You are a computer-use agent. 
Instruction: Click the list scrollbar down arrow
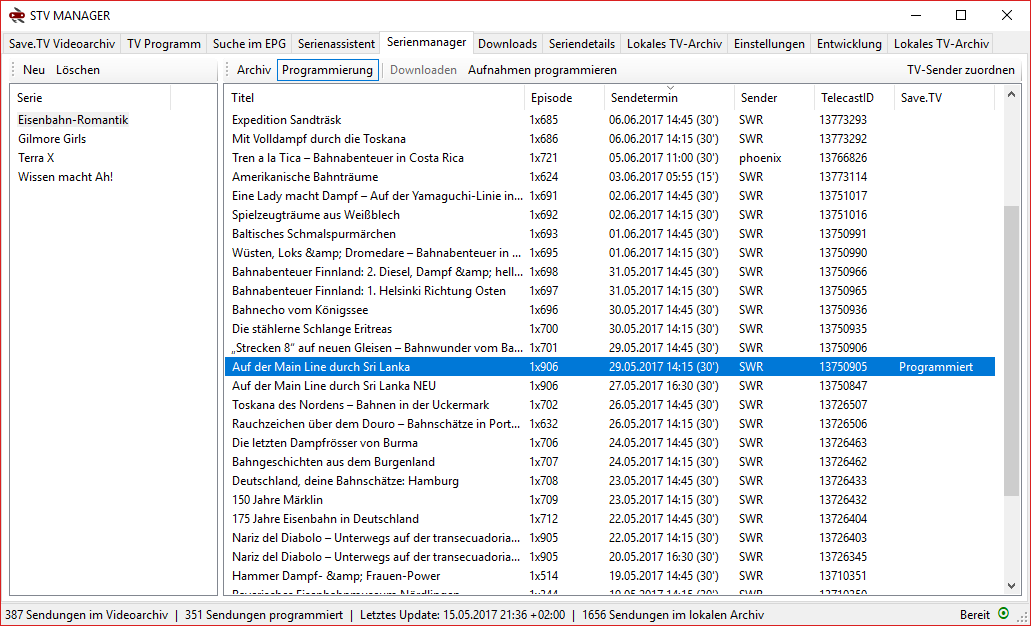coord(1011,587)
